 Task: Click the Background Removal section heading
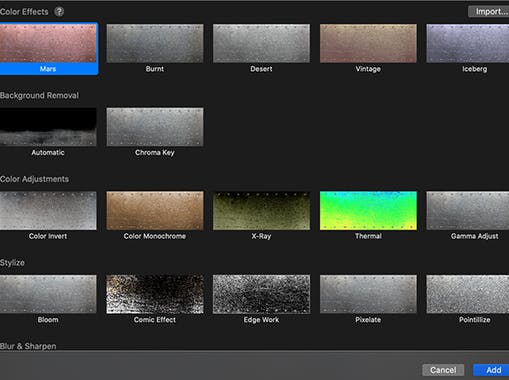click(x=39, y=95)
